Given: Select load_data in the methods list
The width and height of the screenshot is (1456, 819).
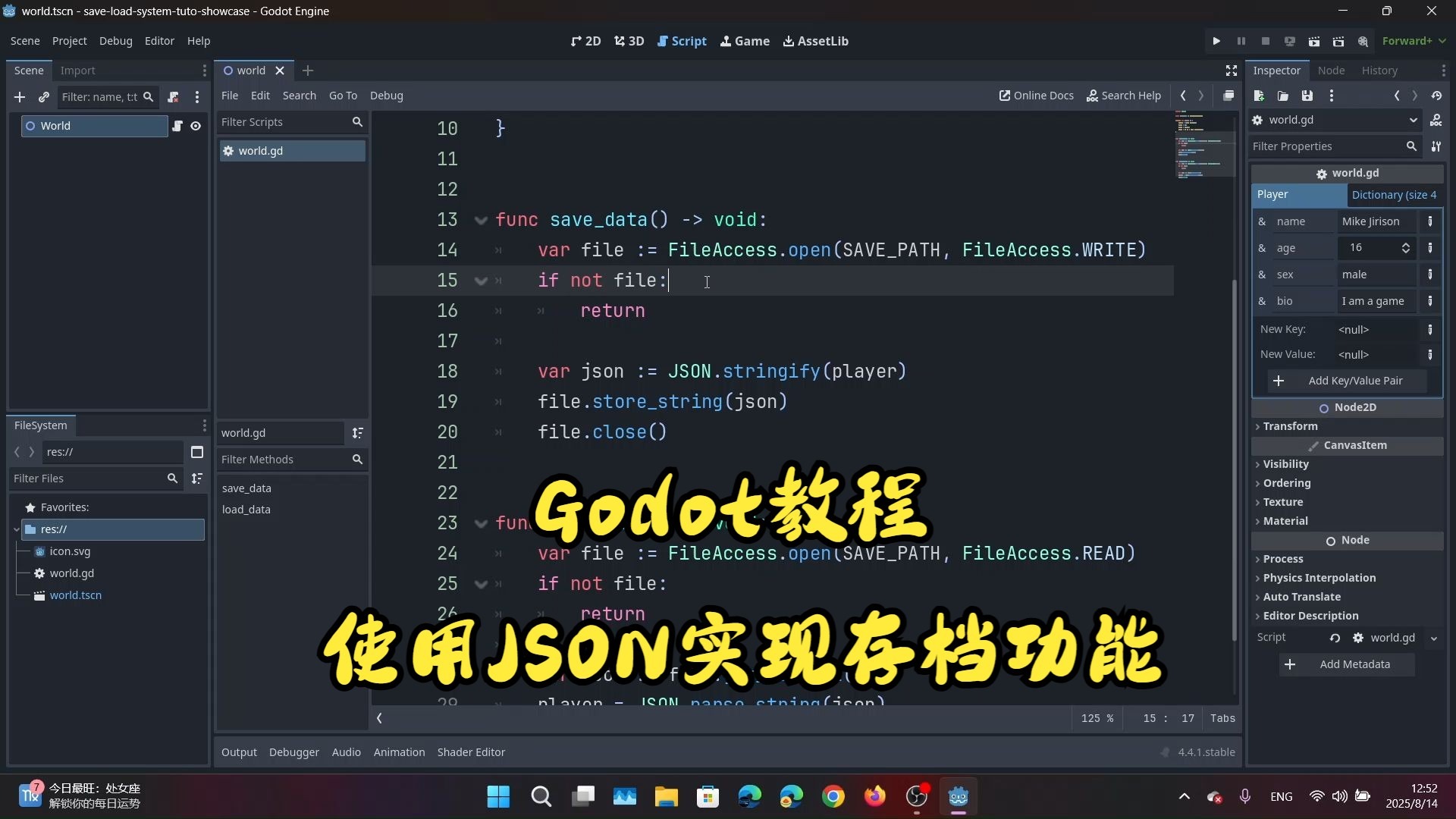Looking at the screenshot, I should tap(246, 510).
